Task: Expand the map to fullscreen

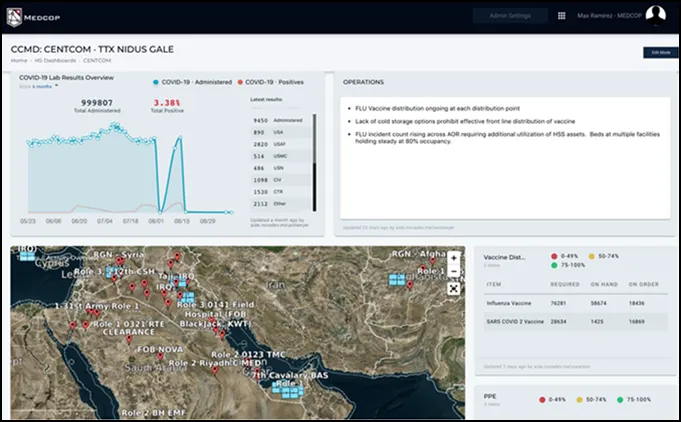Action: click(453, 288)
